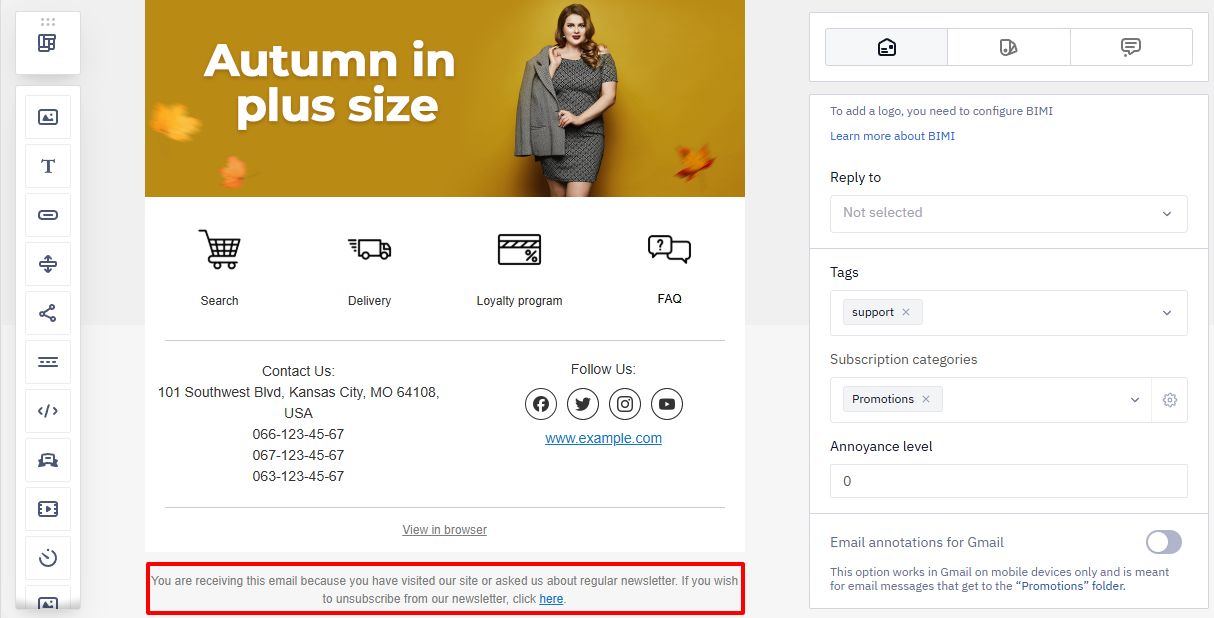Image resolution: width=1214 pixels, height=618 pixels.
Task: Select the Timer block icon
Action: [48, 558]
